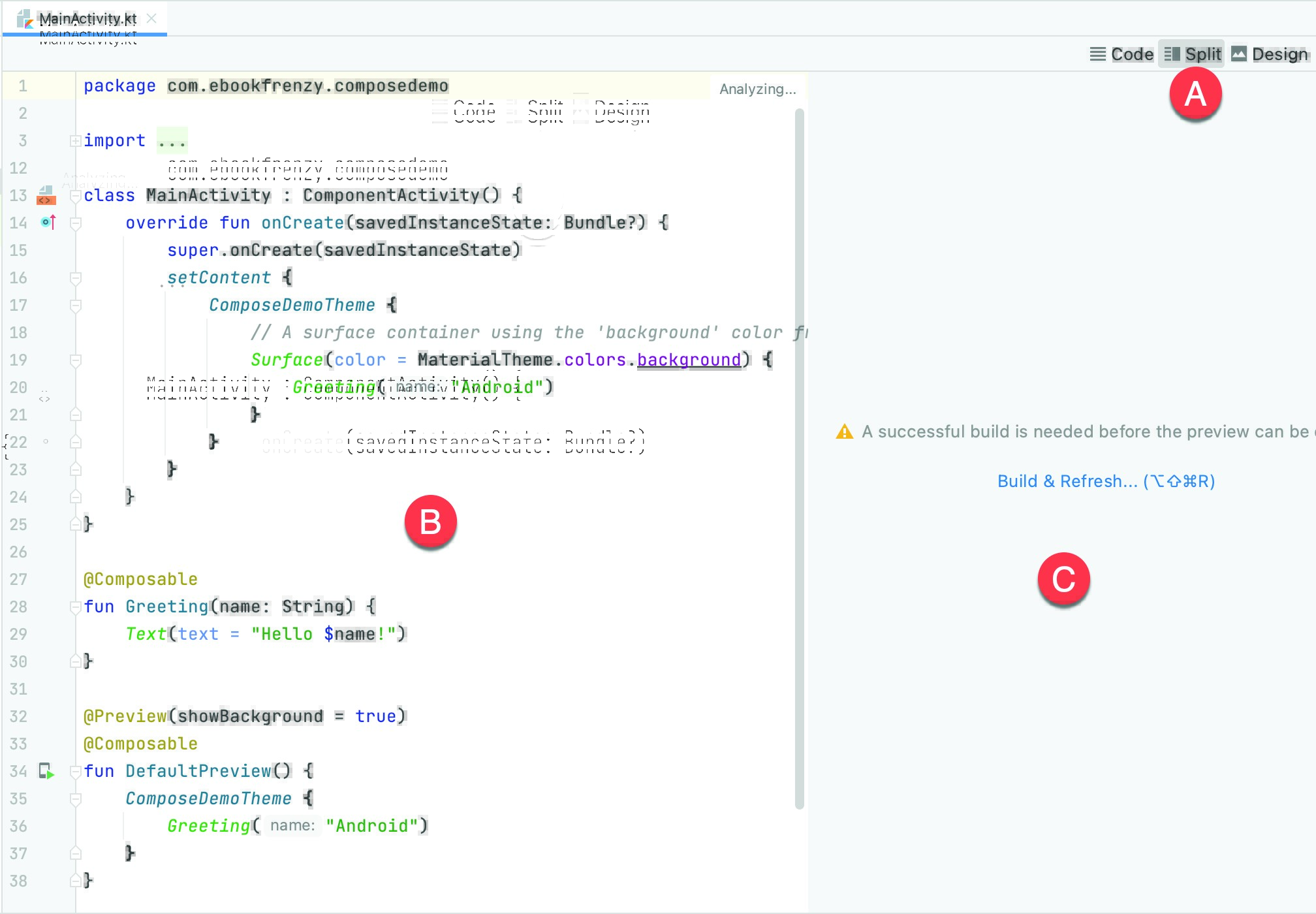Collapse the Surface block fold at line 19
Image resolution: width=1316 pixels, height=914 pixels.
point(76,360)
